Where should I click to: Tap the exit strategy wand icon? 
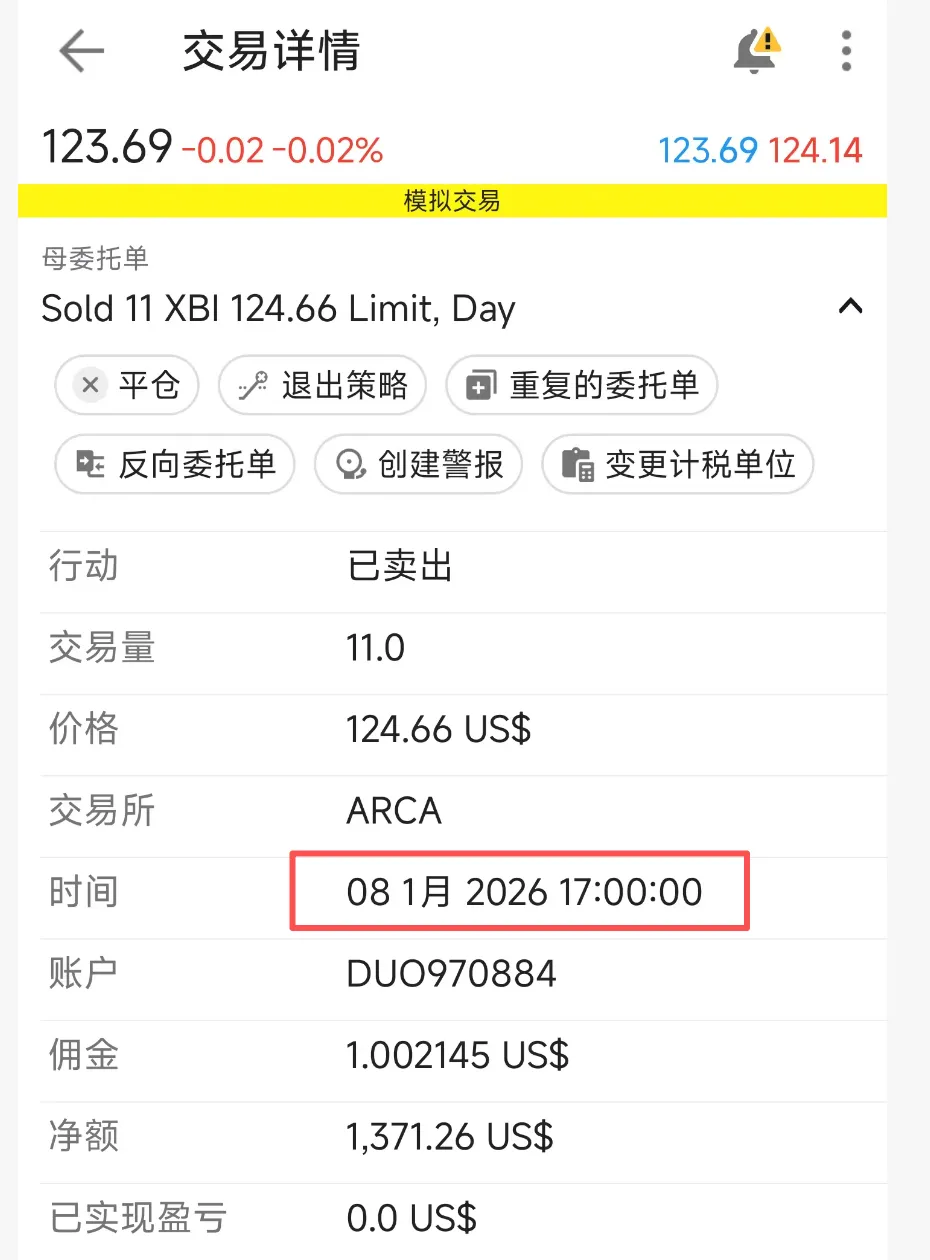(x=253, y=385)
